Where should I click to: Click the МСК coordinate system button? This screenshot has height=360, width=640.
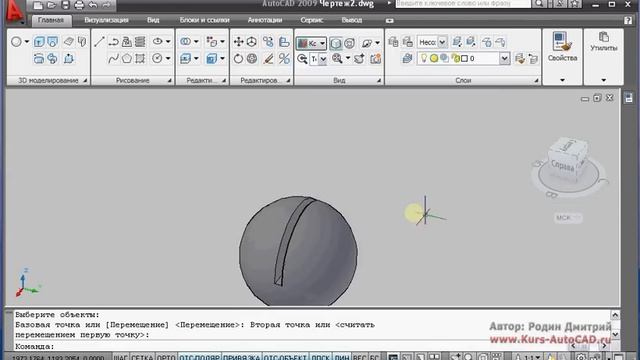point(568,218)
